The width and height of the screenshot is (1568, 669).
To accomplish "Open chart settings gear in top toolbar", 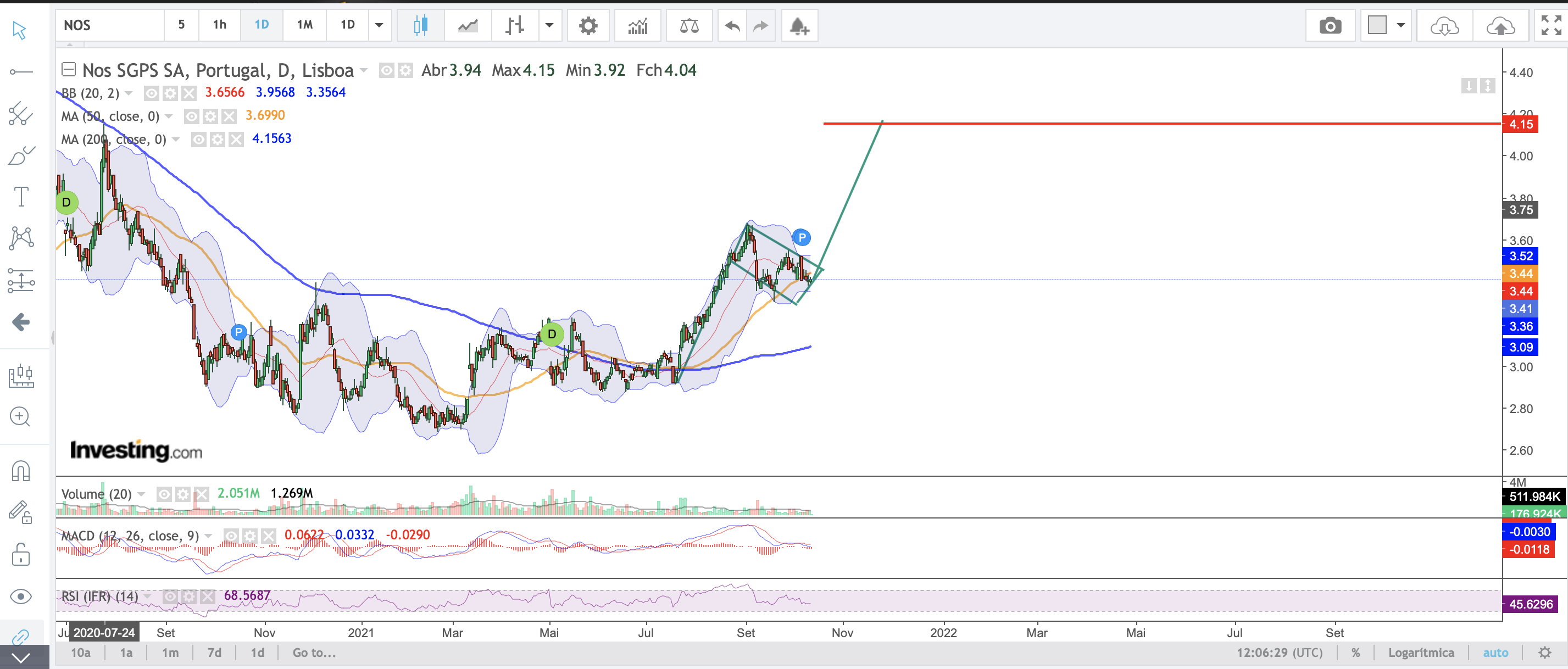I will click(x=587, y=25).
